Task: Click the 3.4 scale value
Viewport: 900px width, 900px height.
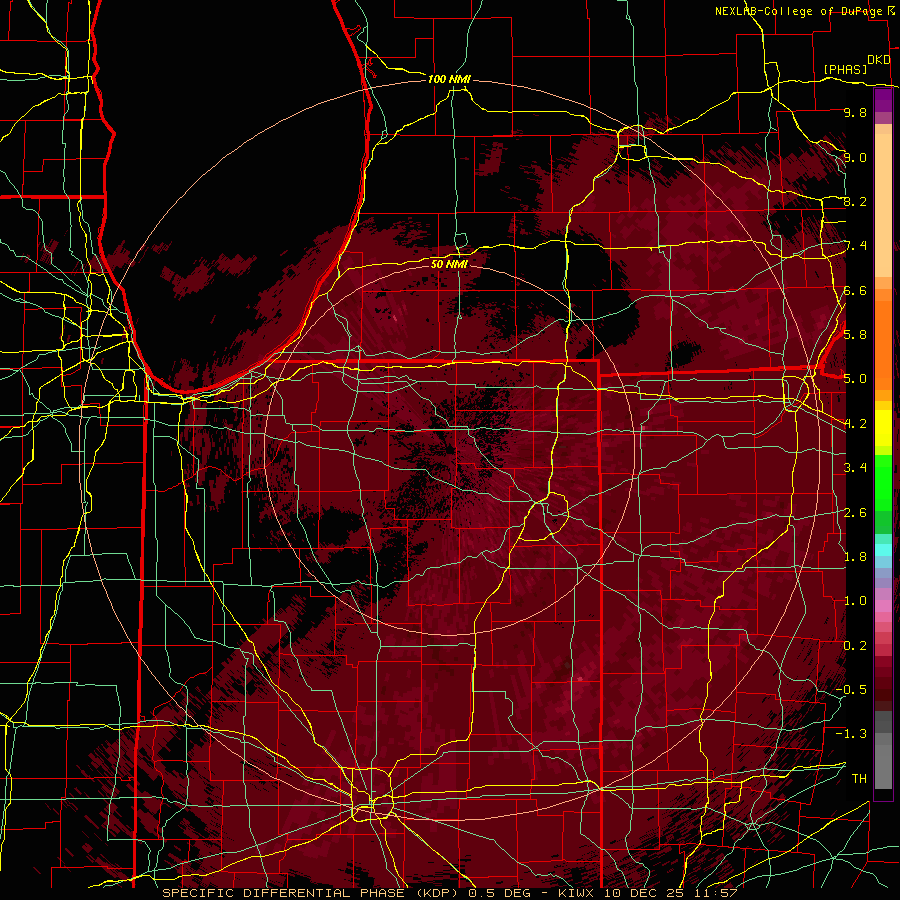Action: click(x=855, y=467)
